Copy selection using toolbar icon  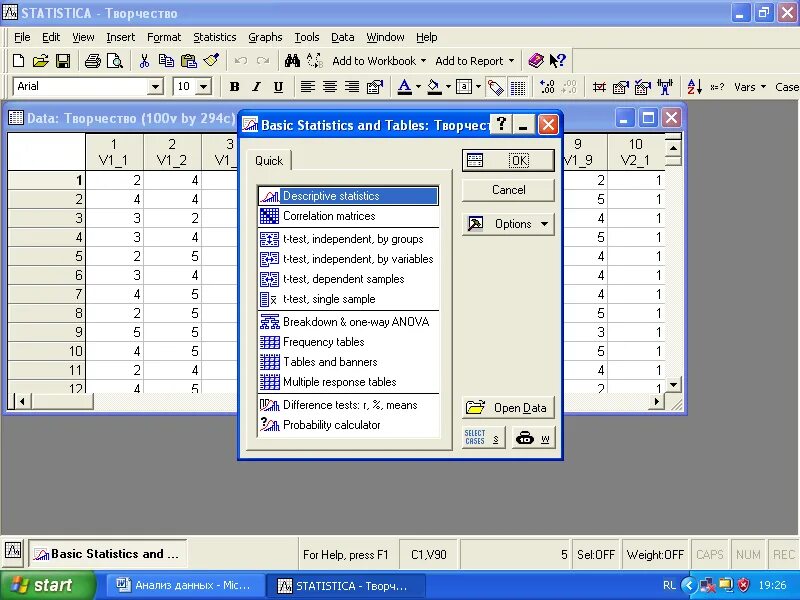pos(166,61)
